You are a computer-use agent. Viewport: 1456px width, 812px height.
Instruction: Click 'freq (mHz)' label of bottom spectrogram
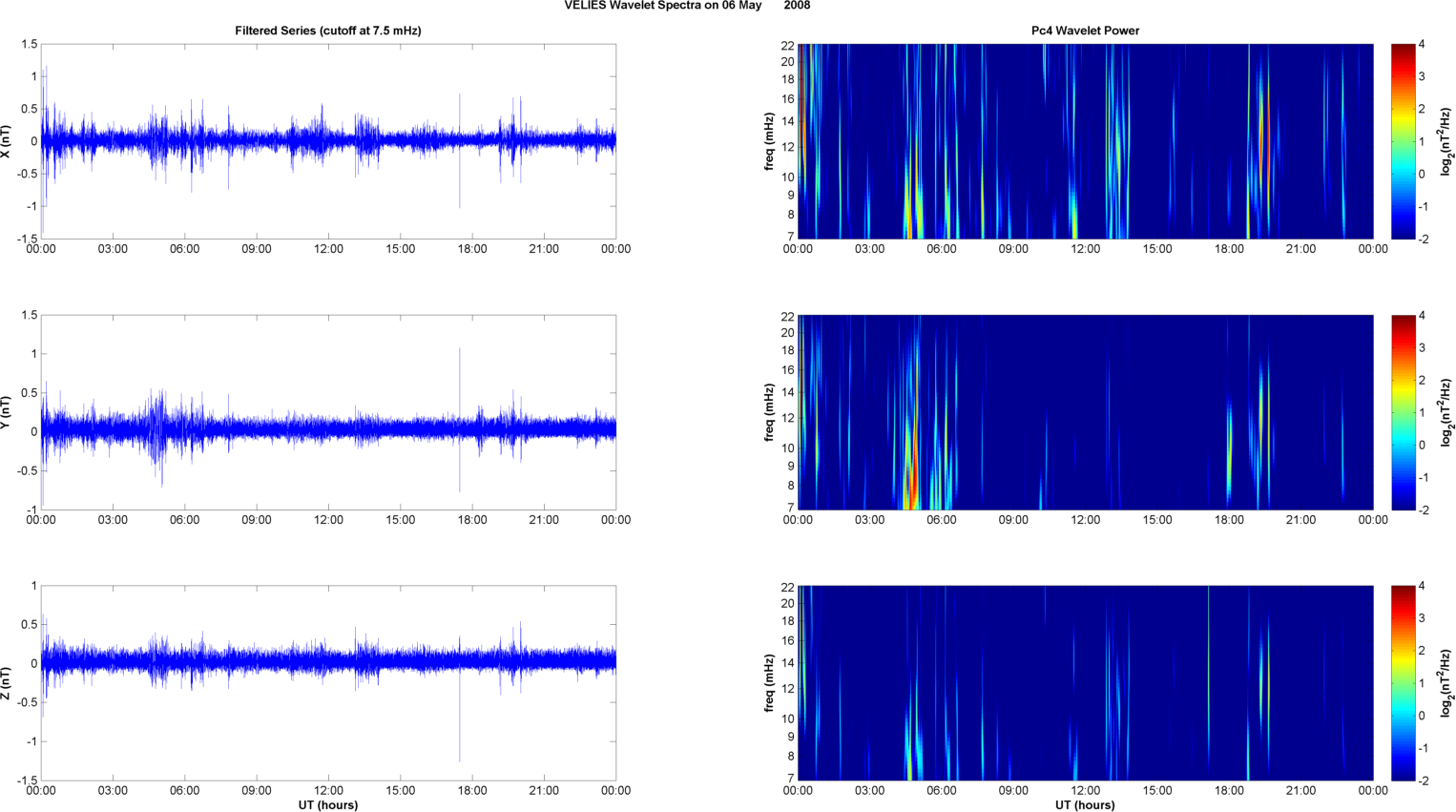click(769, 683)
